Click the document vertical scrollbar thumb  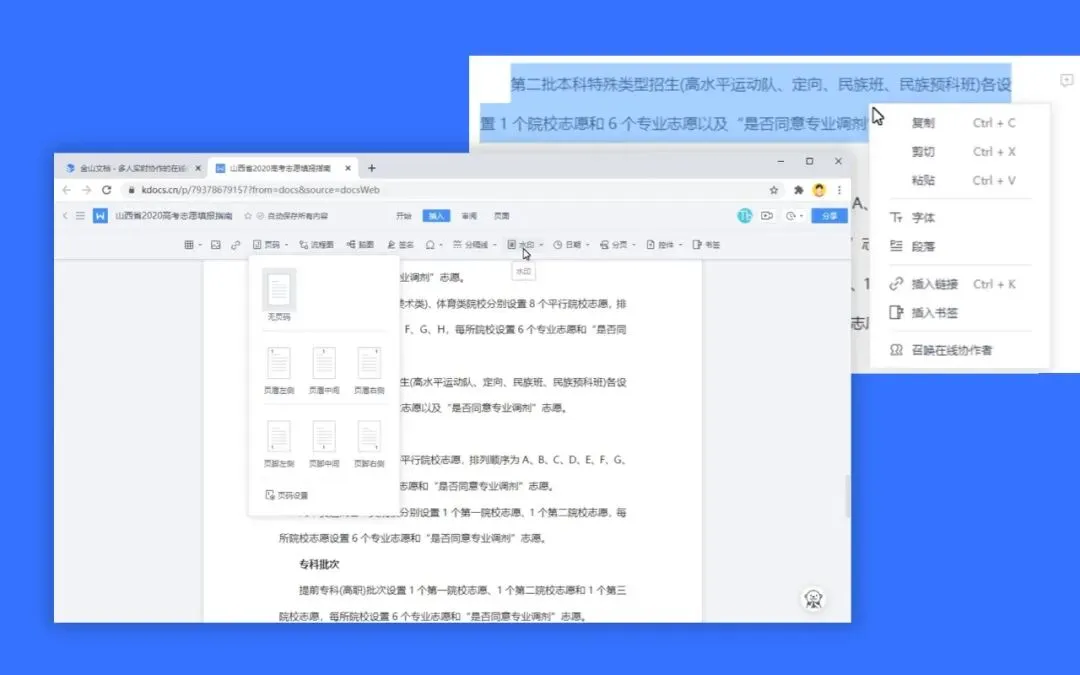point(847,496)
